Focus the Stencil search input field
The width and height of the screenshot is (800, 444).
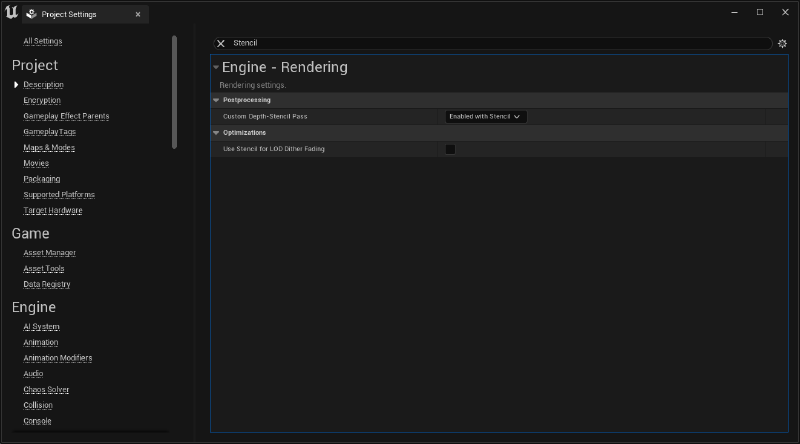500,43
